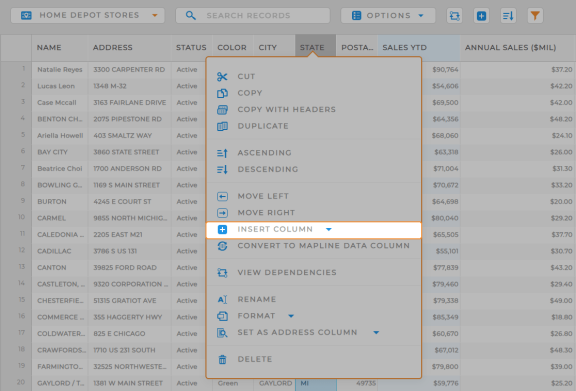Select Move Left menu entry
The height and width of the screenshot is (391, 576).
[263, 196]
